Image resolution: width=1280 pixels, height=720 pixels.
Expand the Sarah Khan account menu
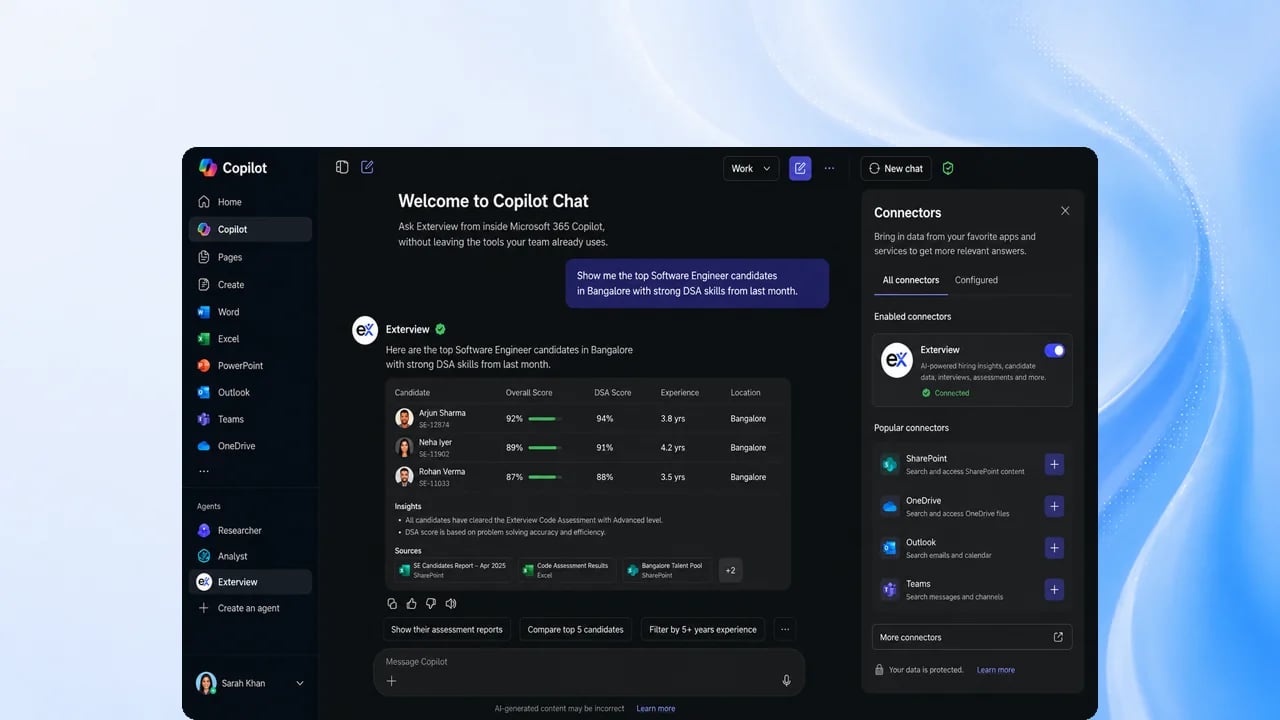299,683
